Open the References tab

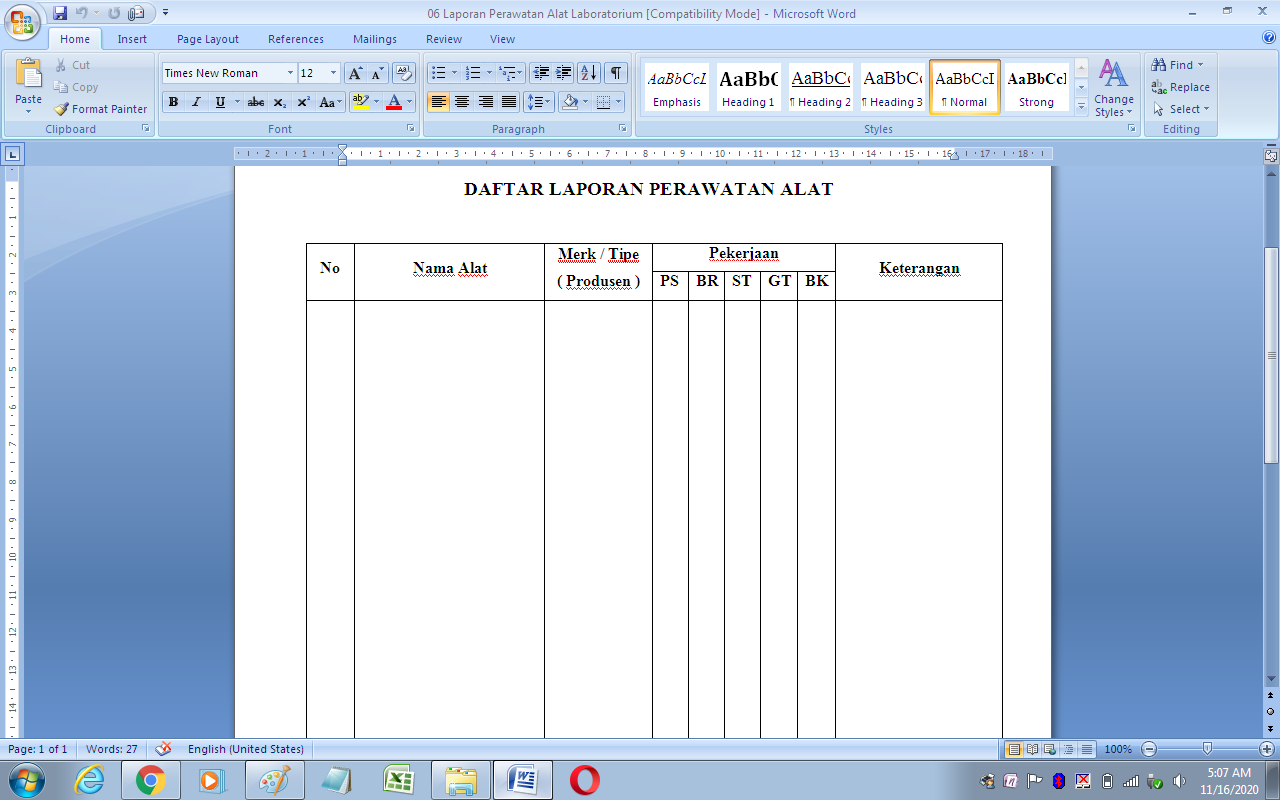(x=296, y=39)
